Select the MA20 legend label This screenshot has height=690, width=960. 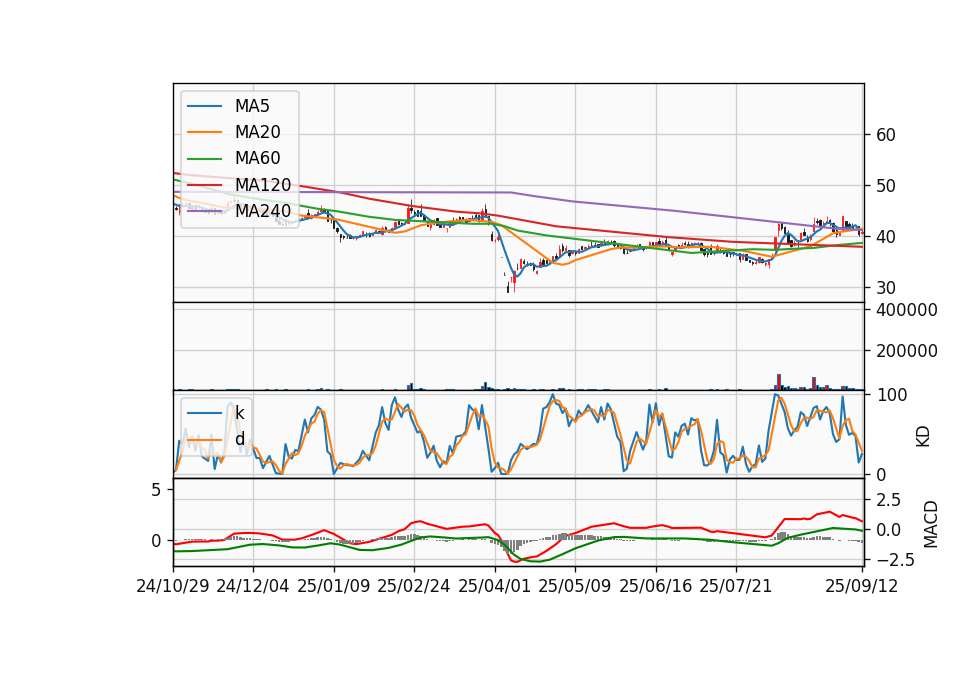point(257,132)
